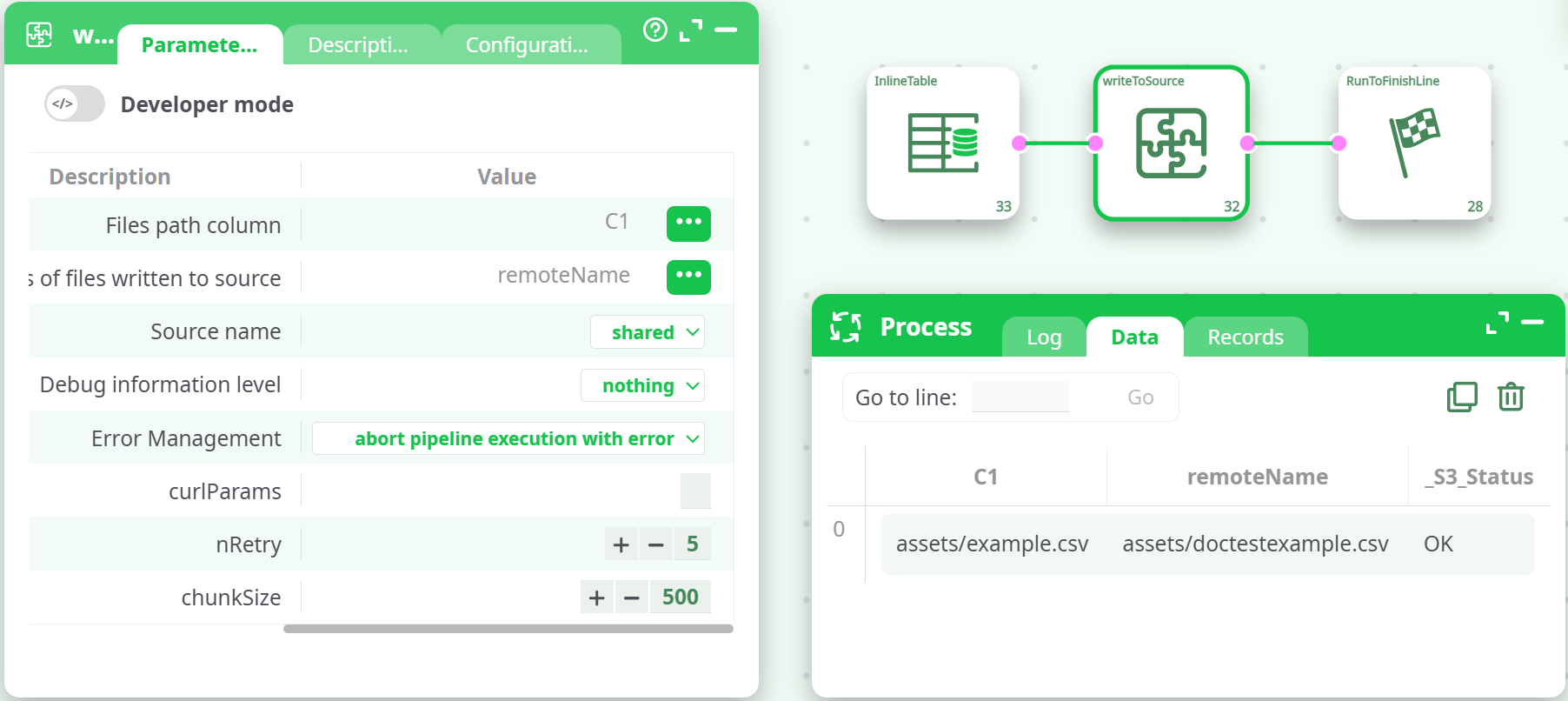1568x701 pixels.
Task: Click the horizontal scrollbar in parameters panel
Action: pos(508,629)
